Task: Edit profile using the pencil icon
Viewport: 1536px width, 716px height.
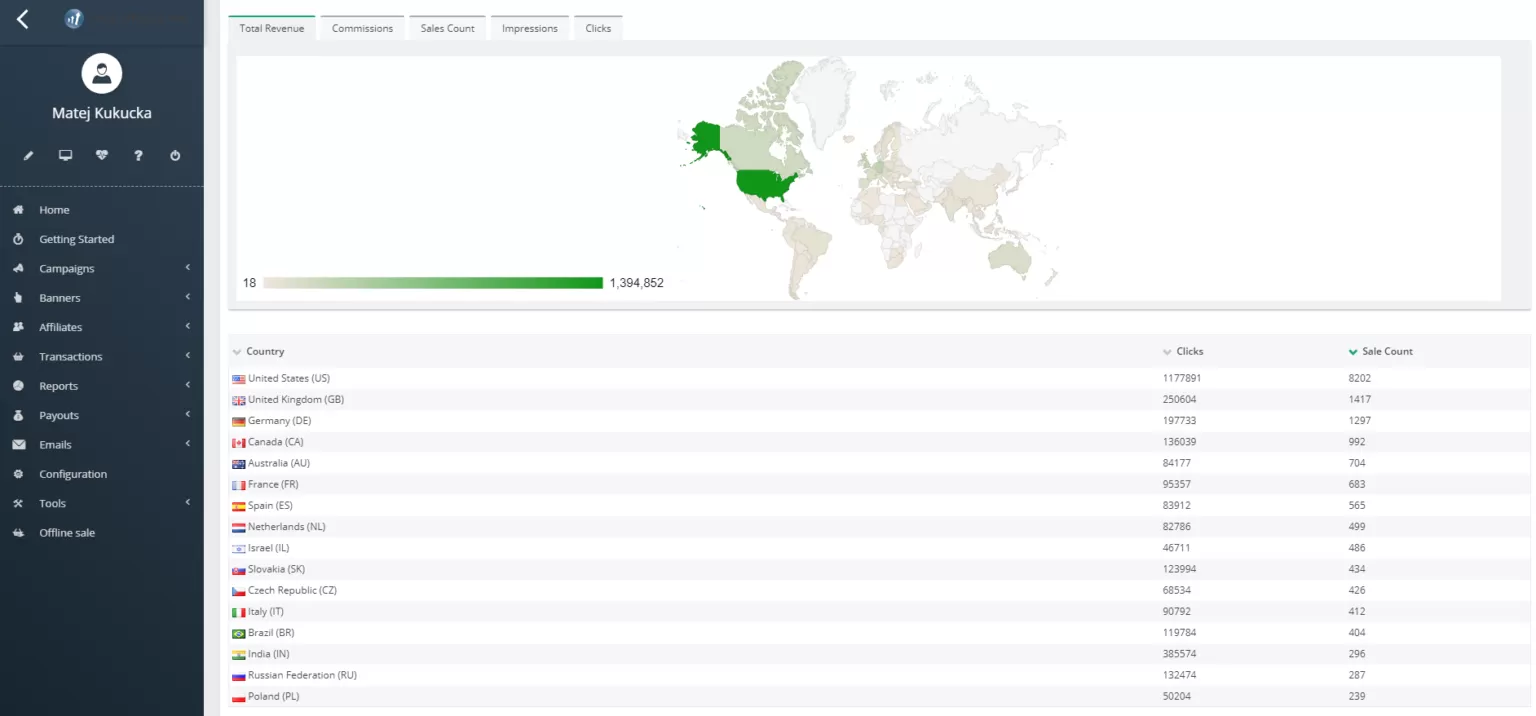Action: pyautogui.click(x=27, y=155)
